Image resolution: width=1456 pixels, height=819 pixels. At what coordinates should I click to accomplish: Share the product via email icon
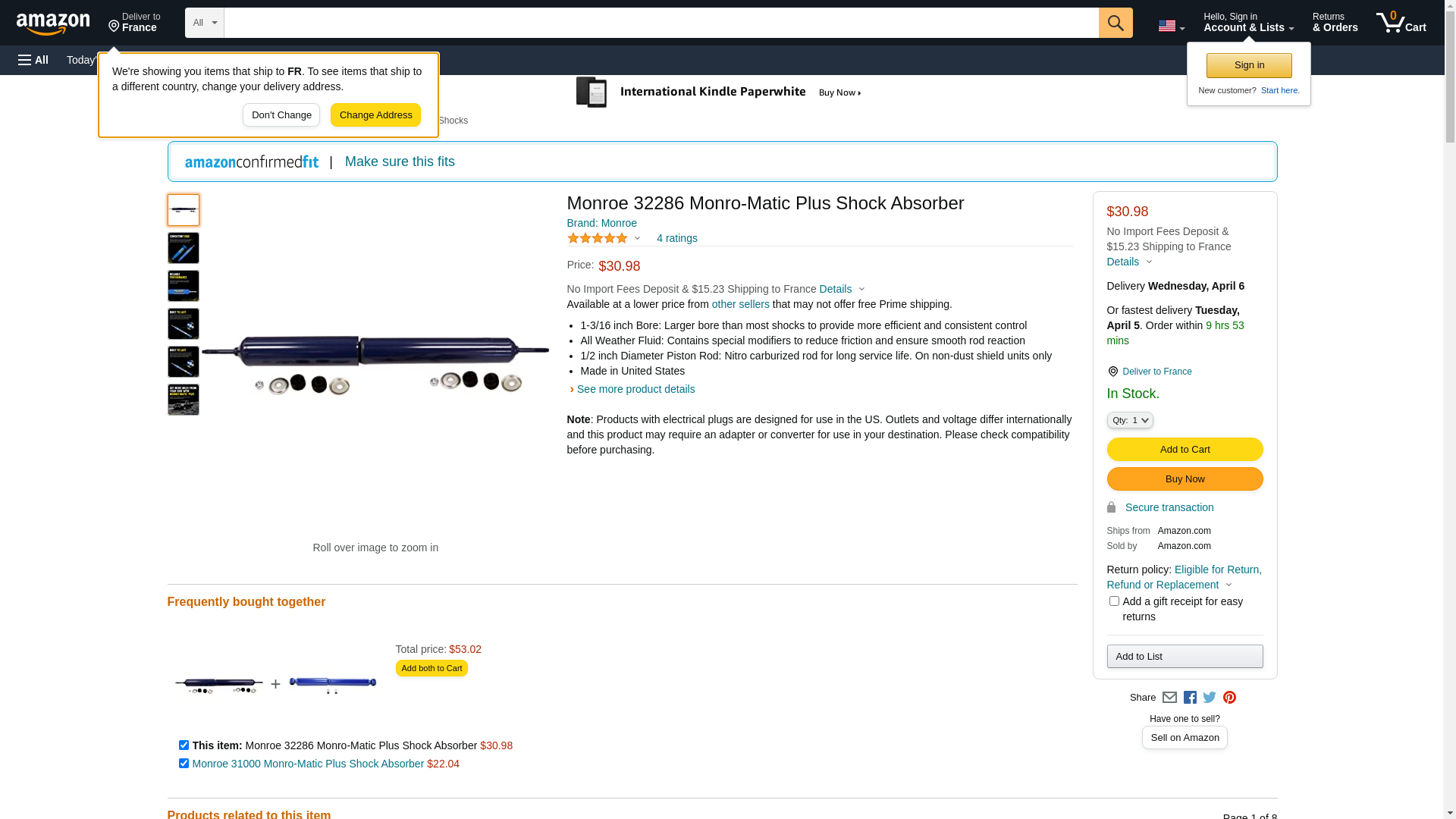1169,698
